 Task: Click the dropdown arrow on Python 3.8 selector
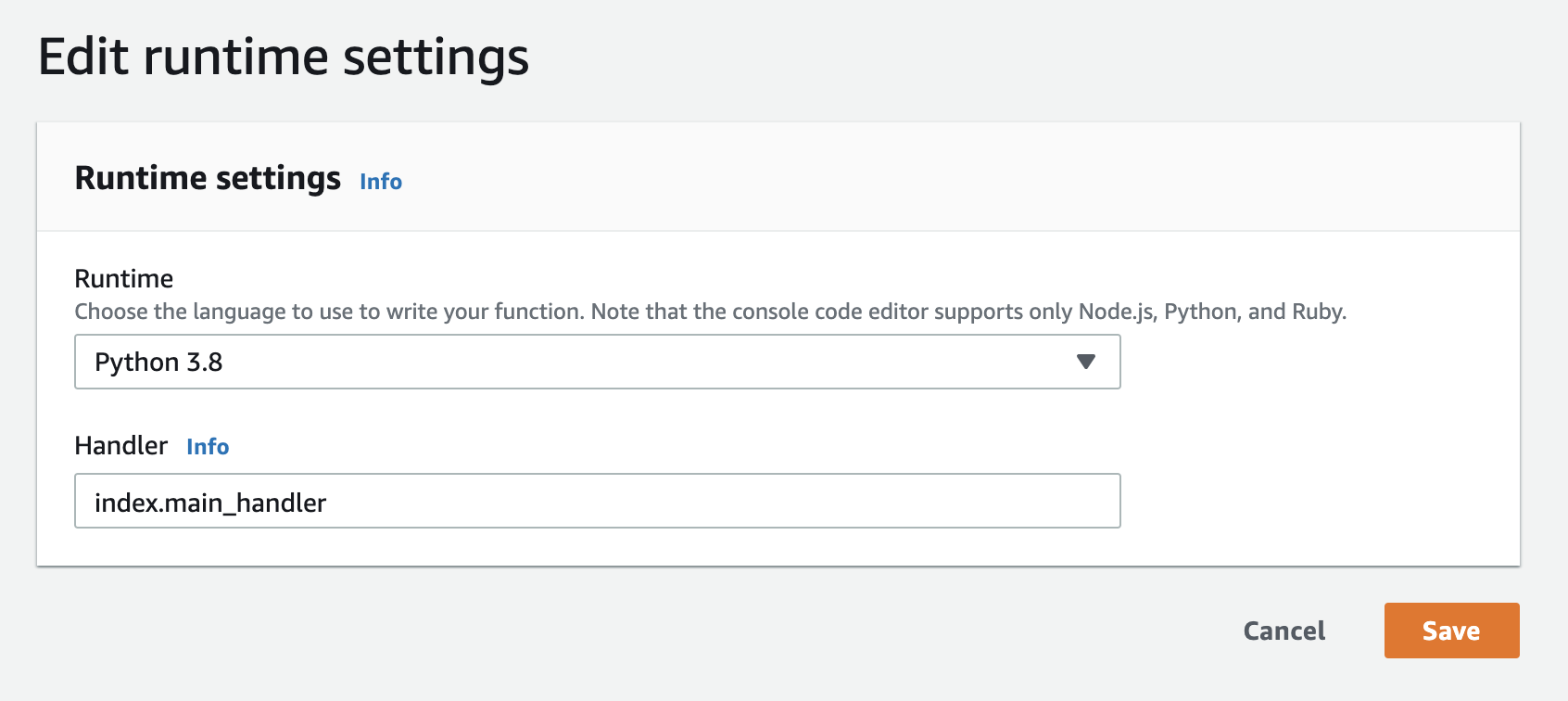1086,362
